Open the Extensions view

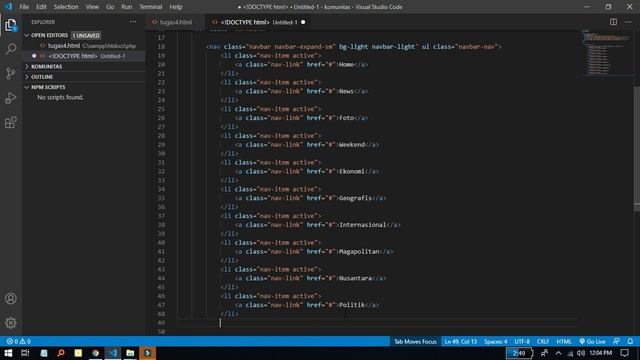[11, 122]
